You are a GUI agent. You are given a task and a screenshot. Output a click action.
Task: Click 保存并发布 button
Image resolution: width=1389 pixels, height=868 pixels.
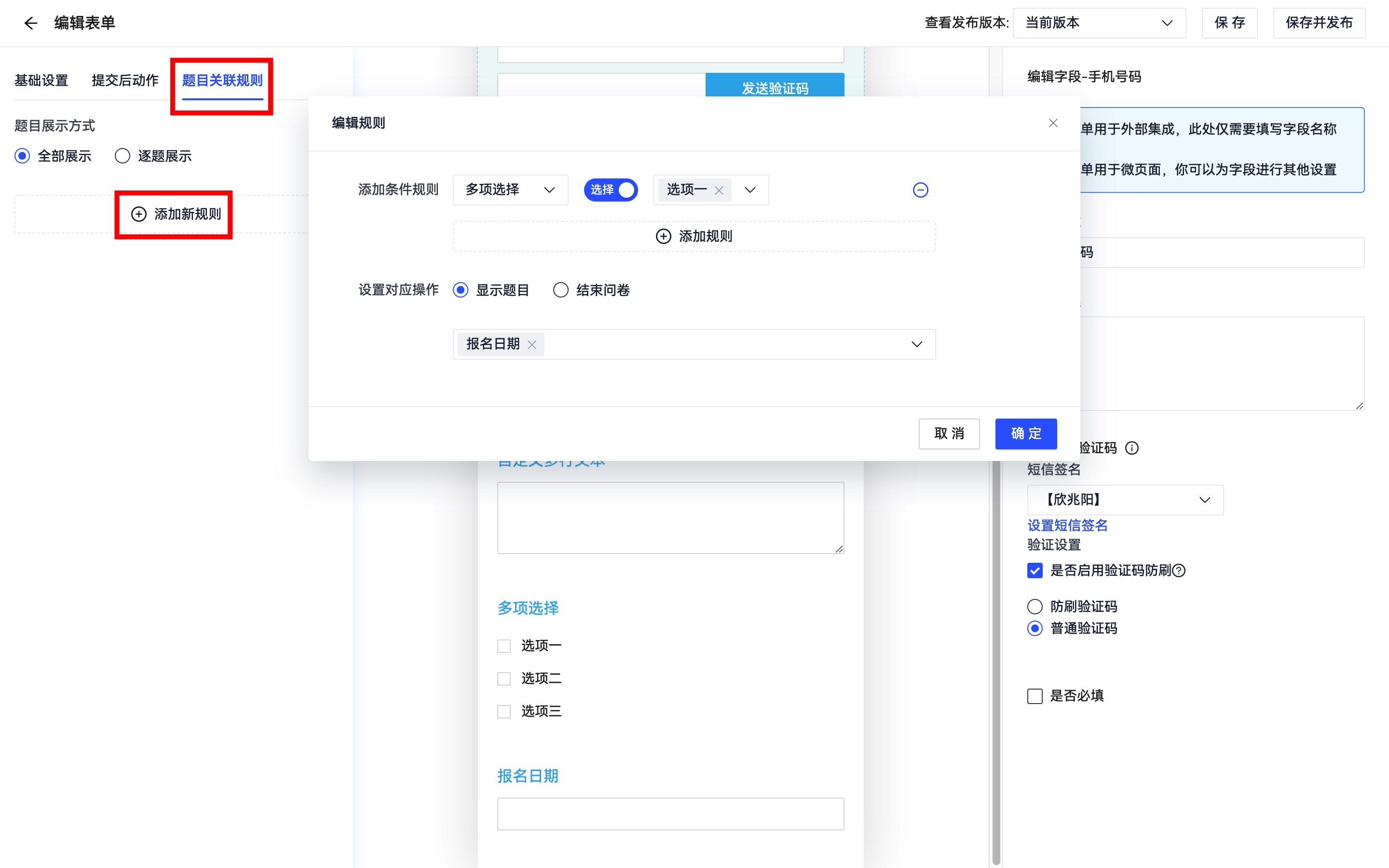point(1319,23)
